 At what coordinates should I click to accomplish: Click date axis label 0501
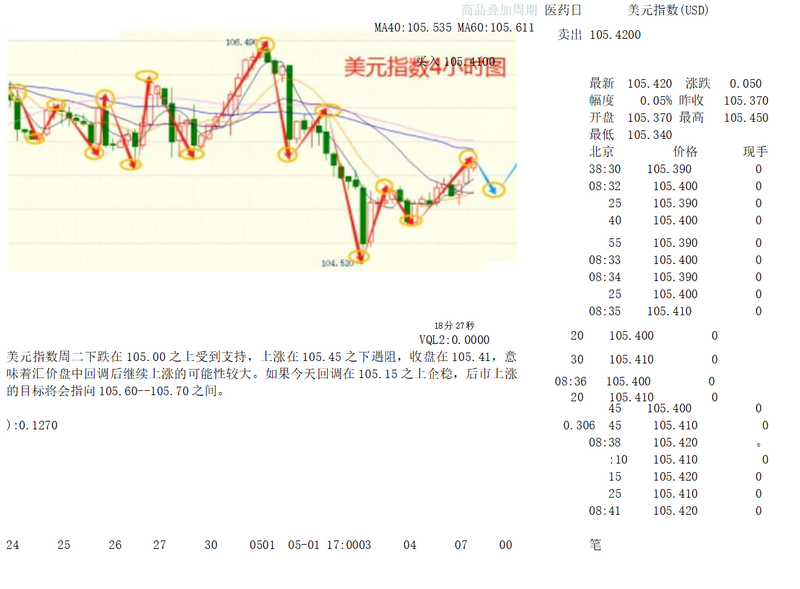[x=262, y=545]
